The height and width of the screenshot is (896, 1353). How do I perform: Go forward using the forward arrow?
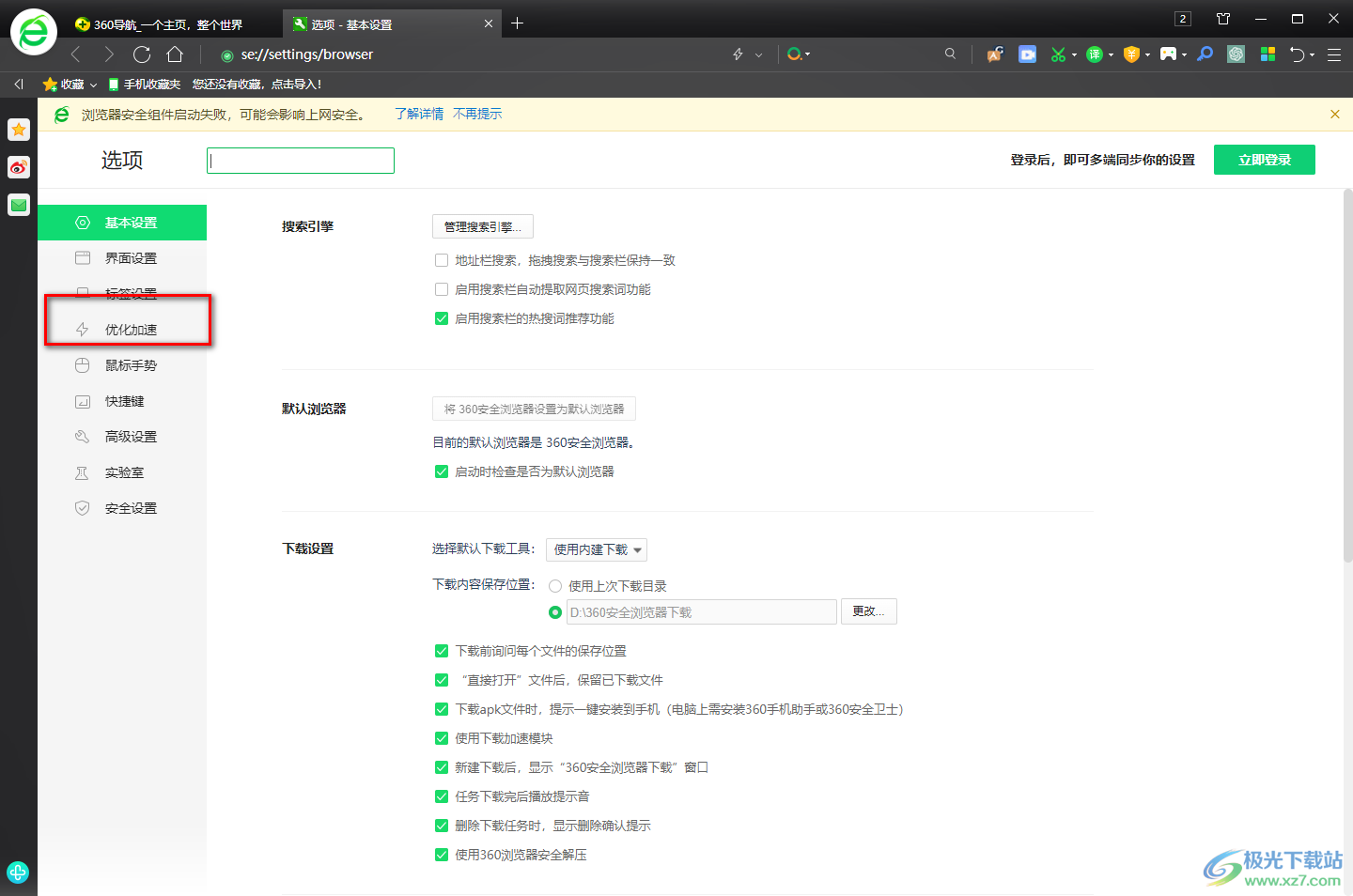point(109,54)
